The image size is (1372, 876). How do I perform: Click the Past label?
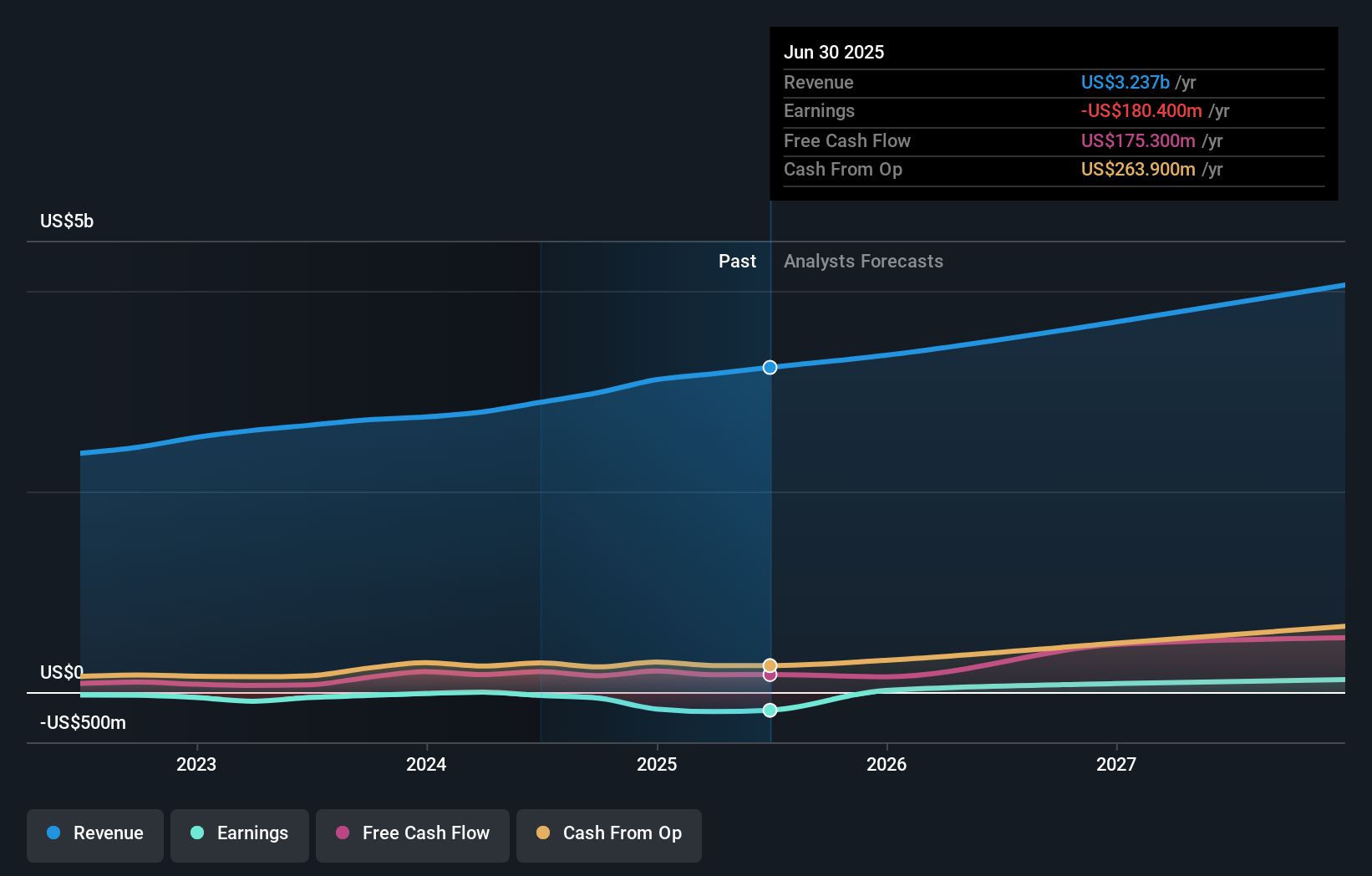pos(737,262)
